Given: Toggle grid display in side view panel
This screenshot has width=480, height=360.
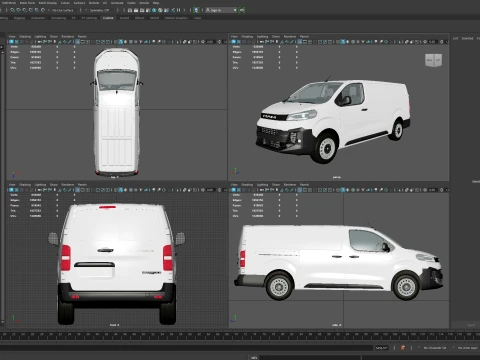Looking at the screenshot, I should (x=300, y=190).
